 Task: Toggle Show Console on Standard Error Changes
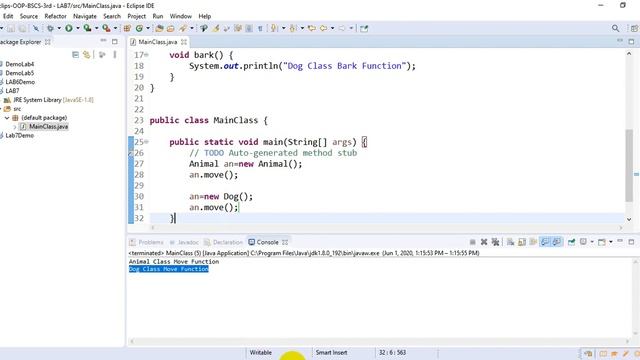pos(557,242)
